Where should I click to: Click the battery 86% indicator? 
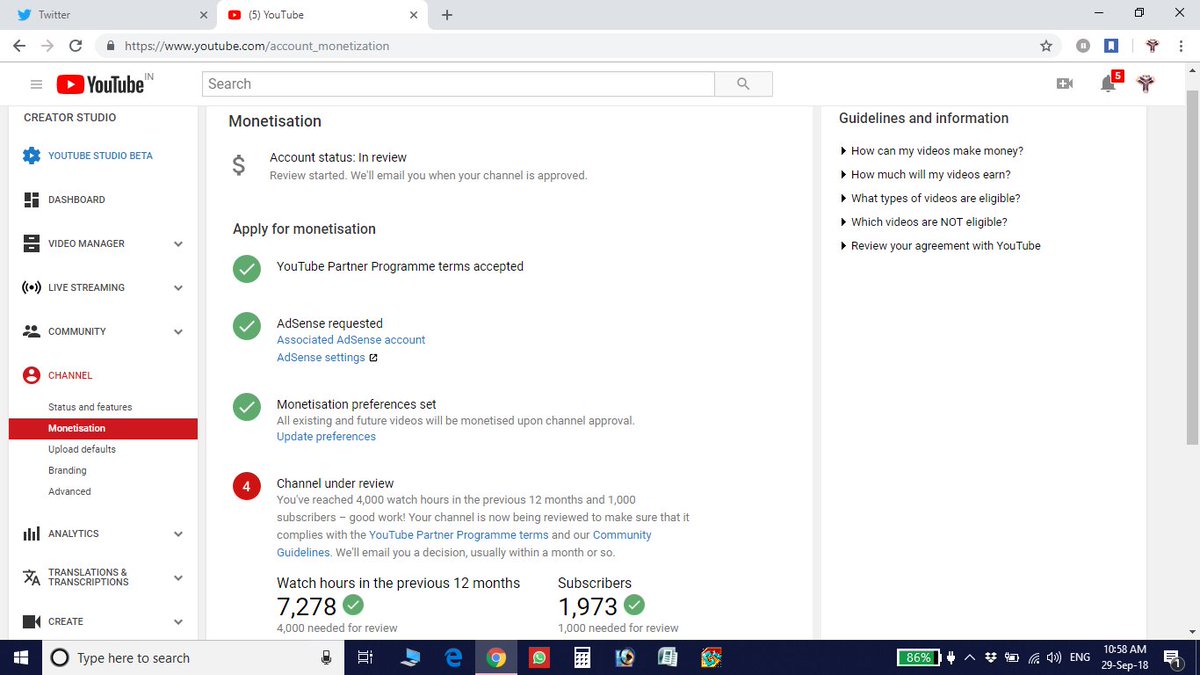918,657
